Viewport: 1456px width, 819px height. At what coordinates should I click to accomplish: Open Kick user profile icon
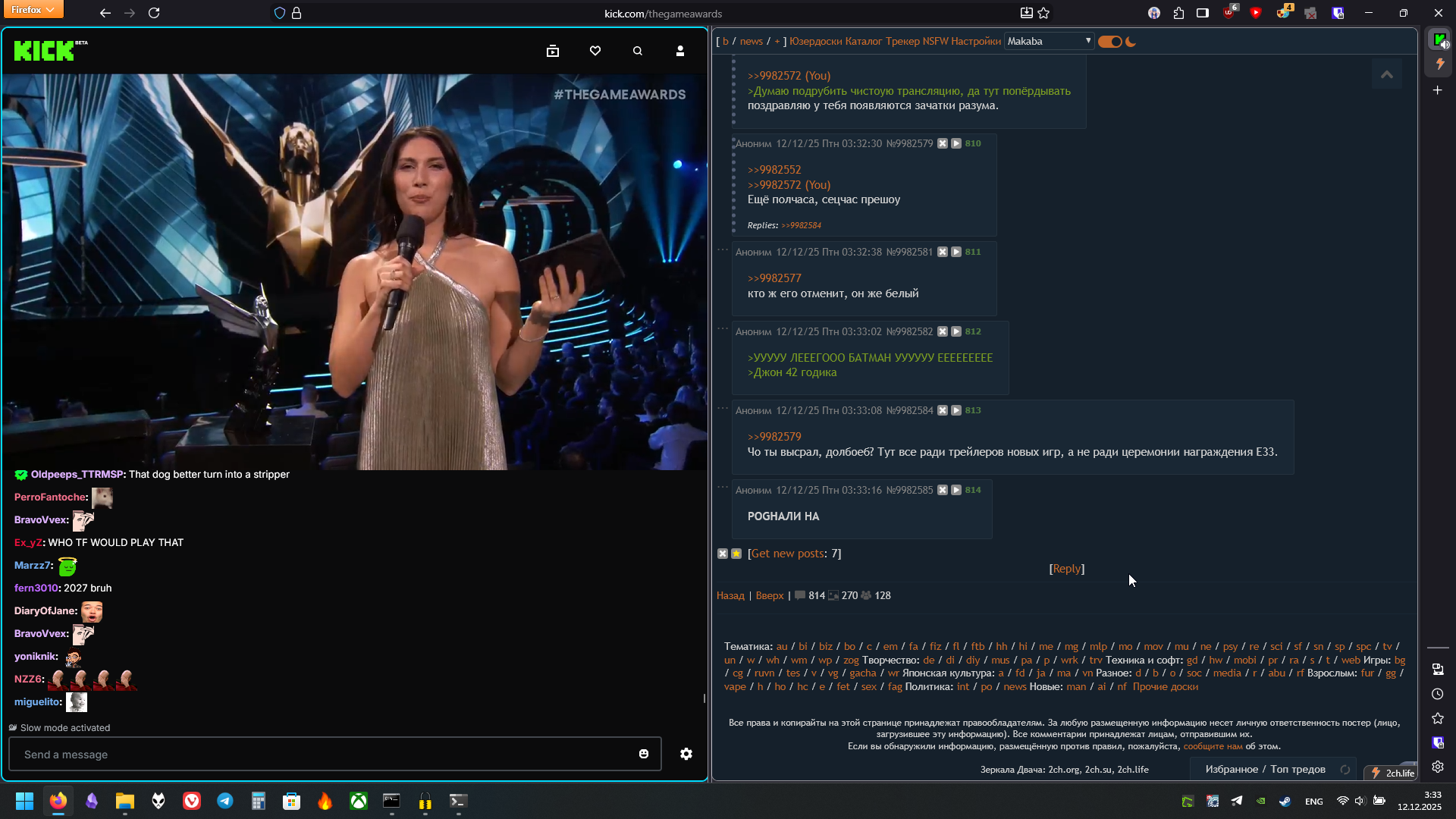[679, 51]
